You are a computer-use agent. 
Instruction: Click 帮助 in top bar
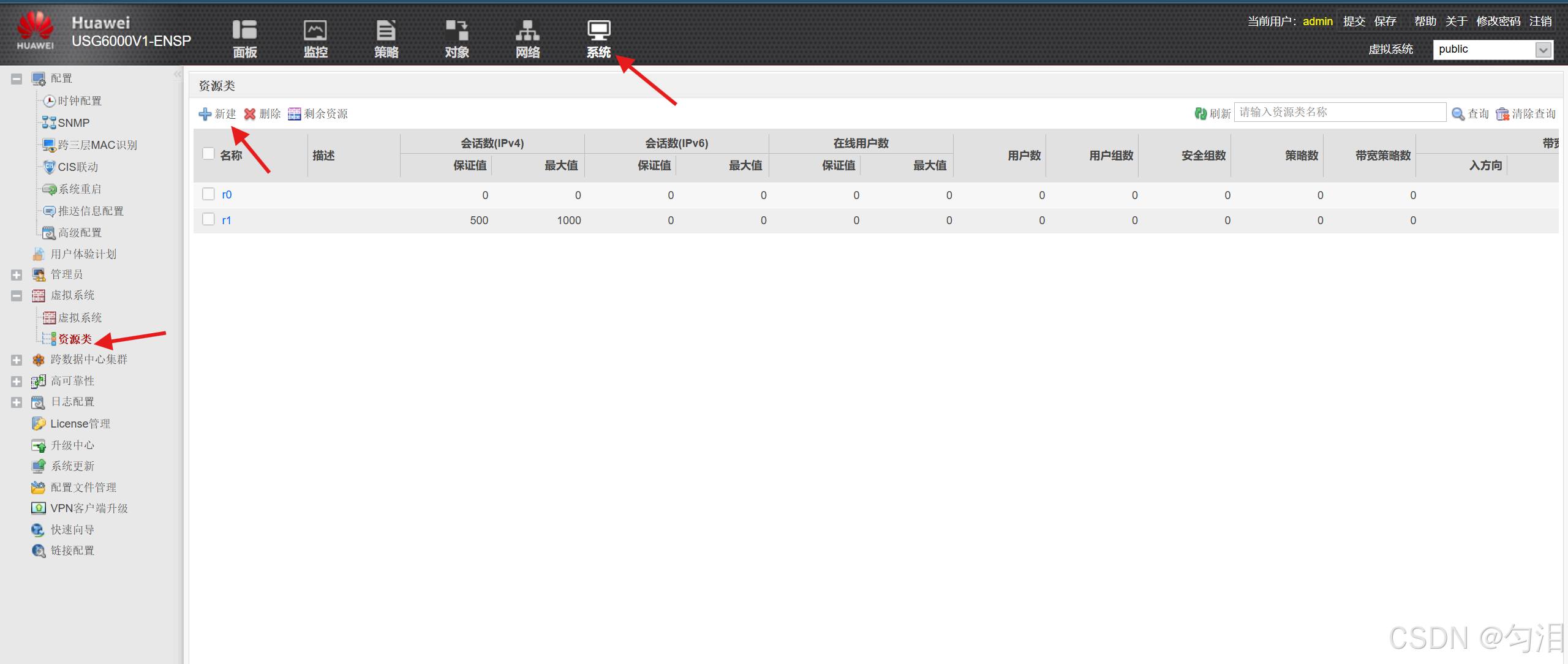1425,21
